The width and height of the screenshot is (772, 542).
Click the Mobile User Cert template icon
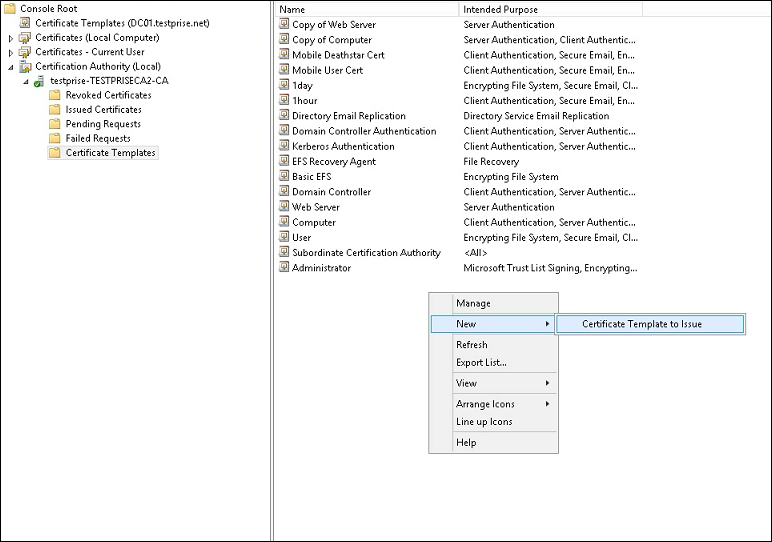pos(284,70)
